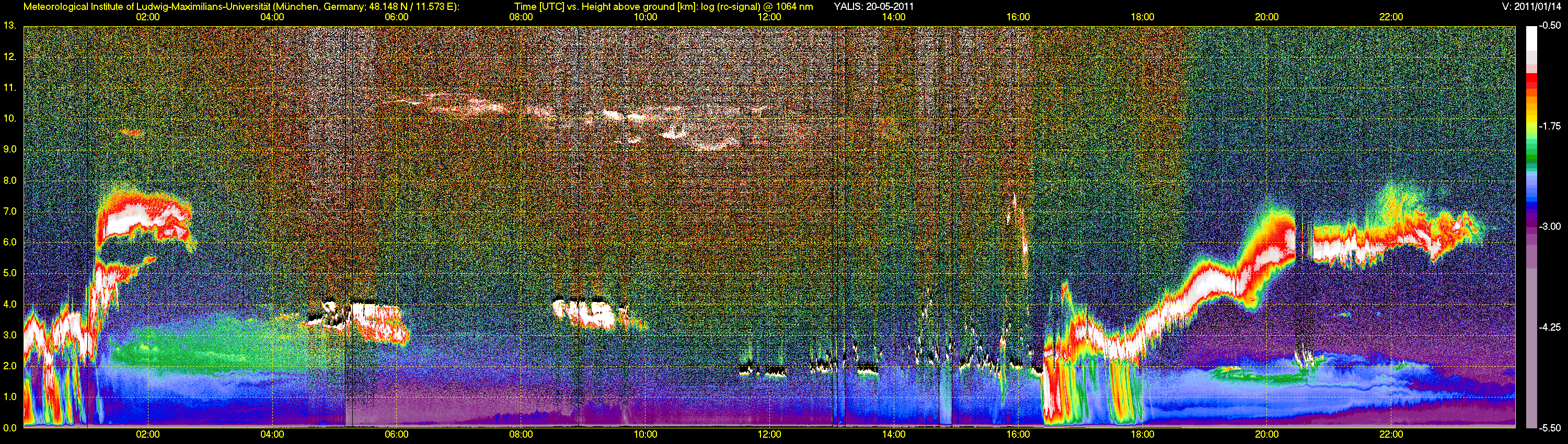Viewport: 1568px width, 444px height.
Task: Click the -3.00 color scale value
Action: click(1550, 226)
